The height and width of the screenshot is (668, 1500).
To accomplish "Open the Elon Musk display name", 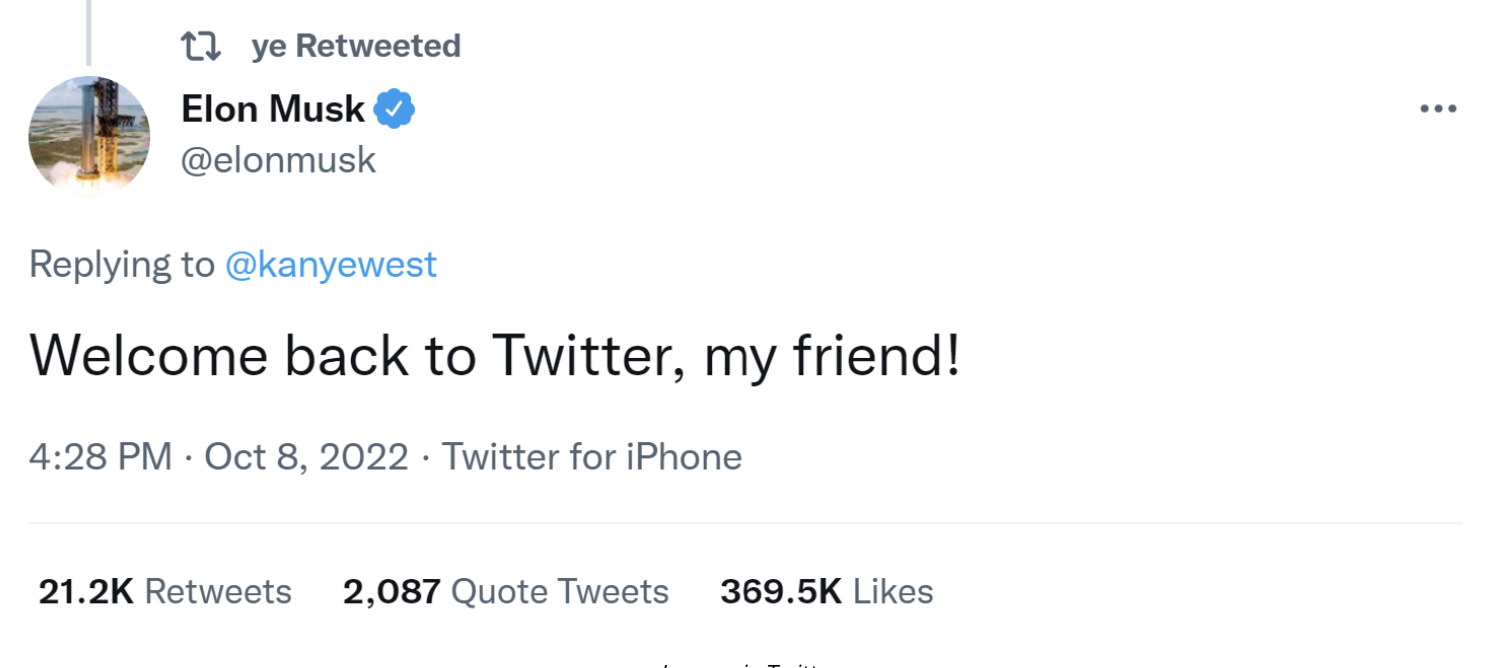I will coord(272,109).
